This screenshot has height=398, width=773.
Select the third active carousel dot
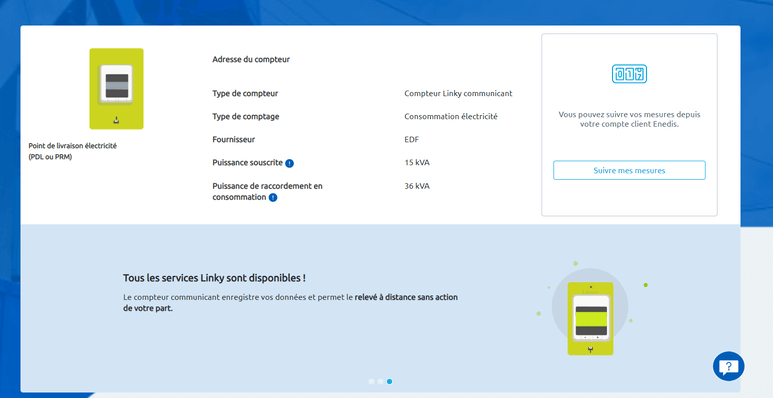point(389,381)
